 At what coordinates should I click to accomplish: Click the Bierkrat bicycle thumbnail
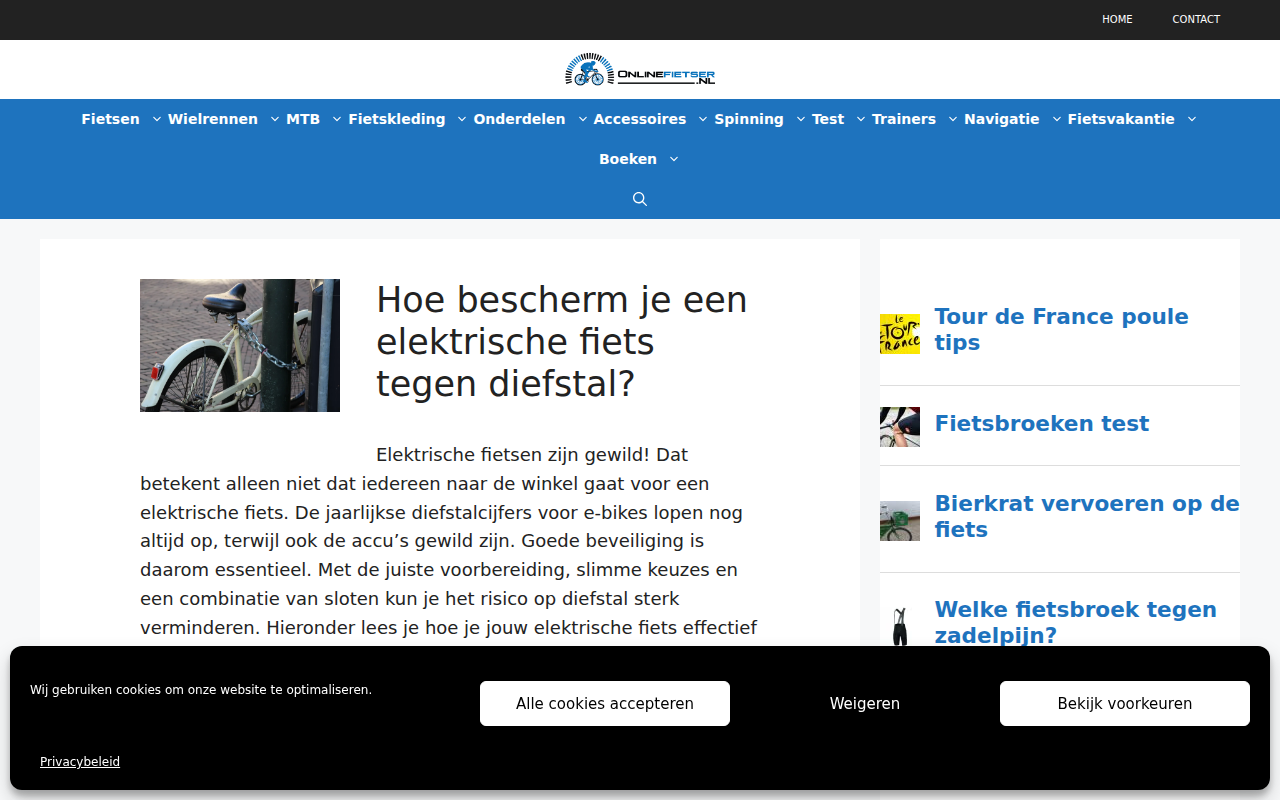tap(900, 521)
